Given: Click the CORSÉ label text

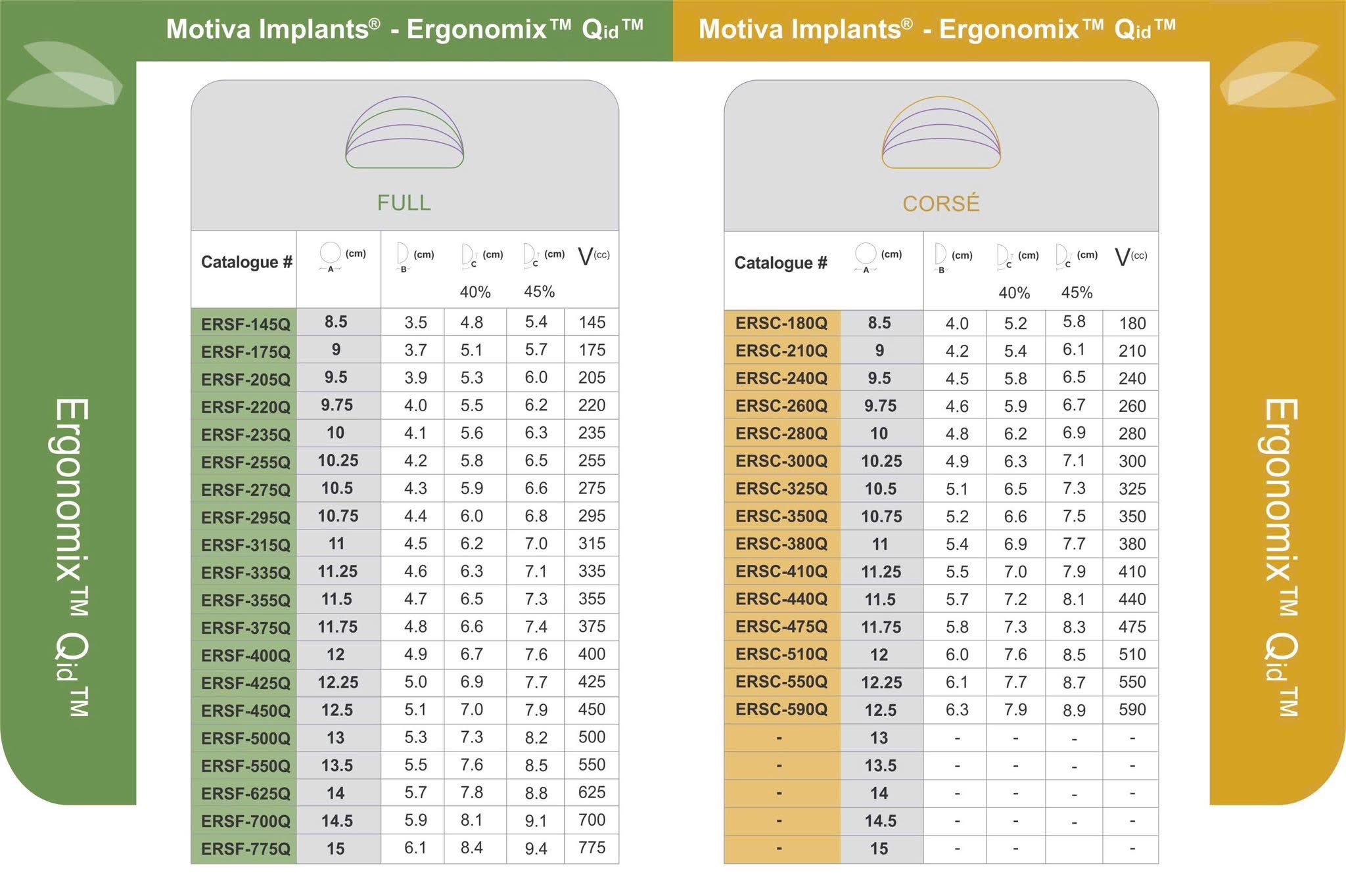Looking at the screenshot, I should [x=941, y=203].
